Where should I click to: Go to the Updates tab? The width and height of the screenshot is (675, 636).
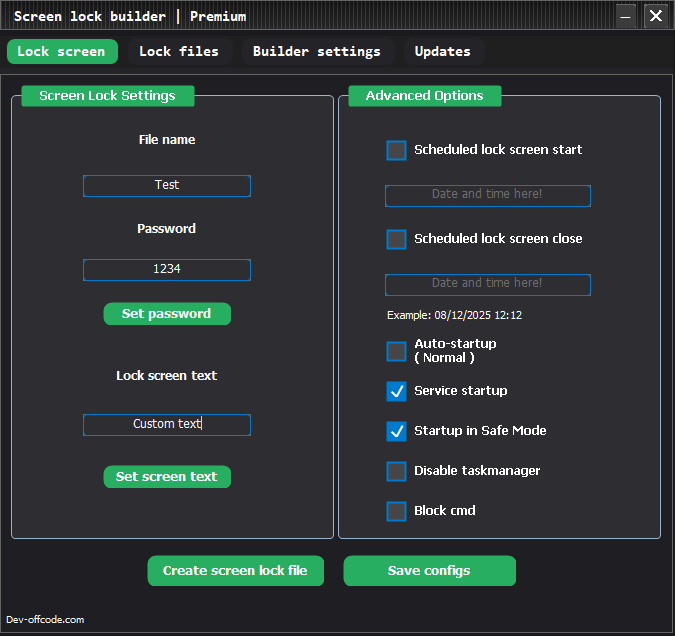pos(444,52)
